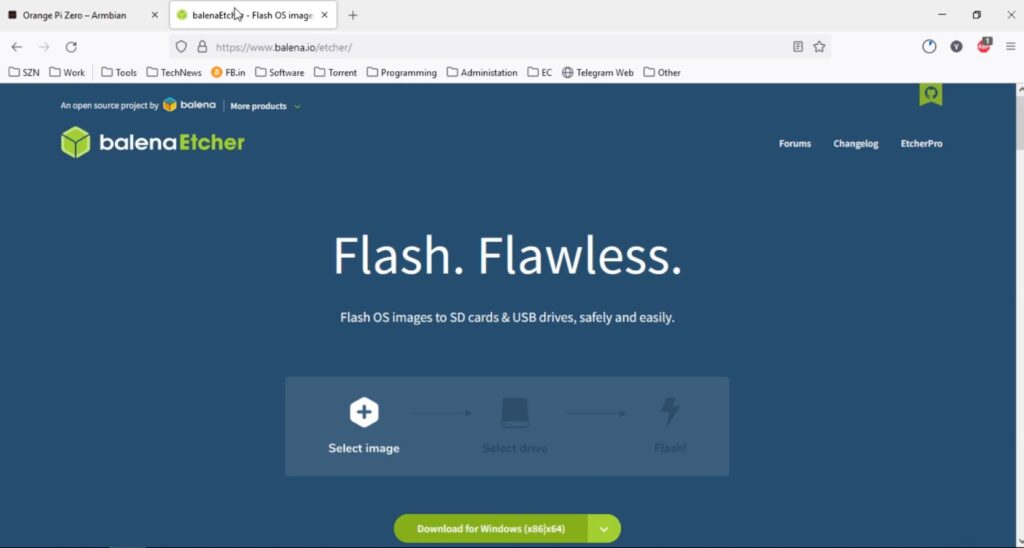1024x548 pixels.
Task: Open a new browser tab
Action: [353, 15]
